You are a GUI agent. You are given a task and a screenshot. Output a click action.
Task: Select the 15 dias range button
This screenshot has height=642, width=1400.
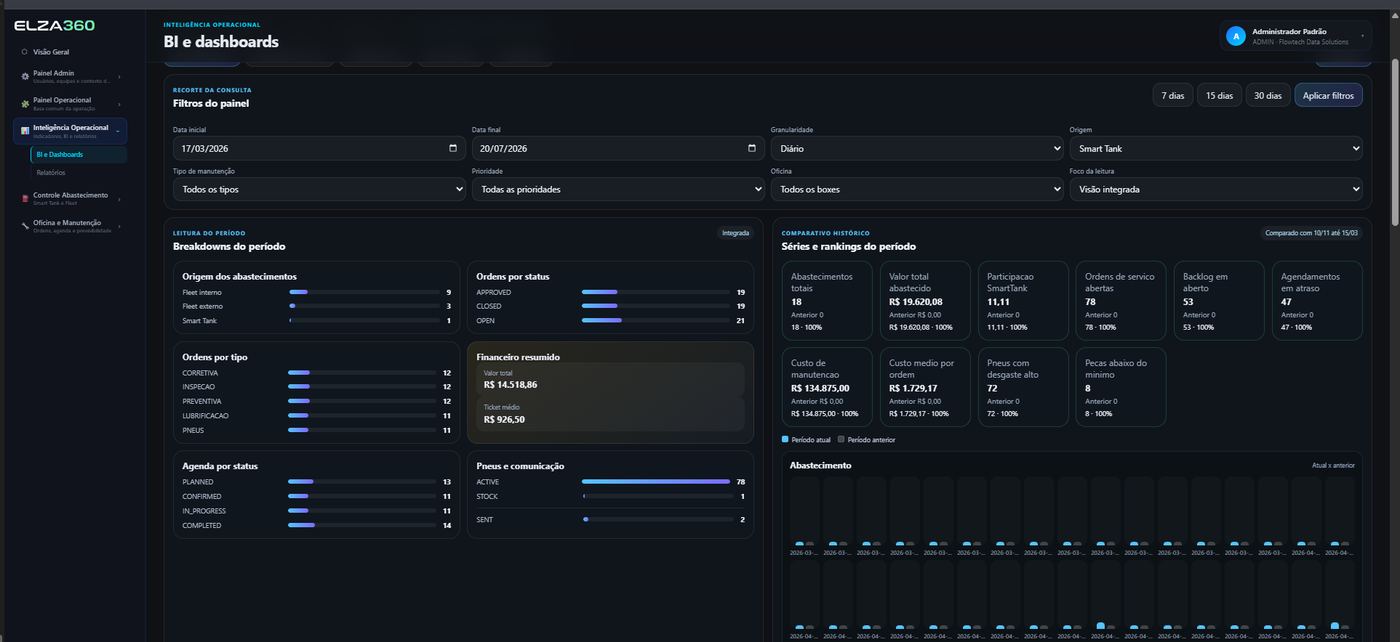click(x=1219, y=95)
